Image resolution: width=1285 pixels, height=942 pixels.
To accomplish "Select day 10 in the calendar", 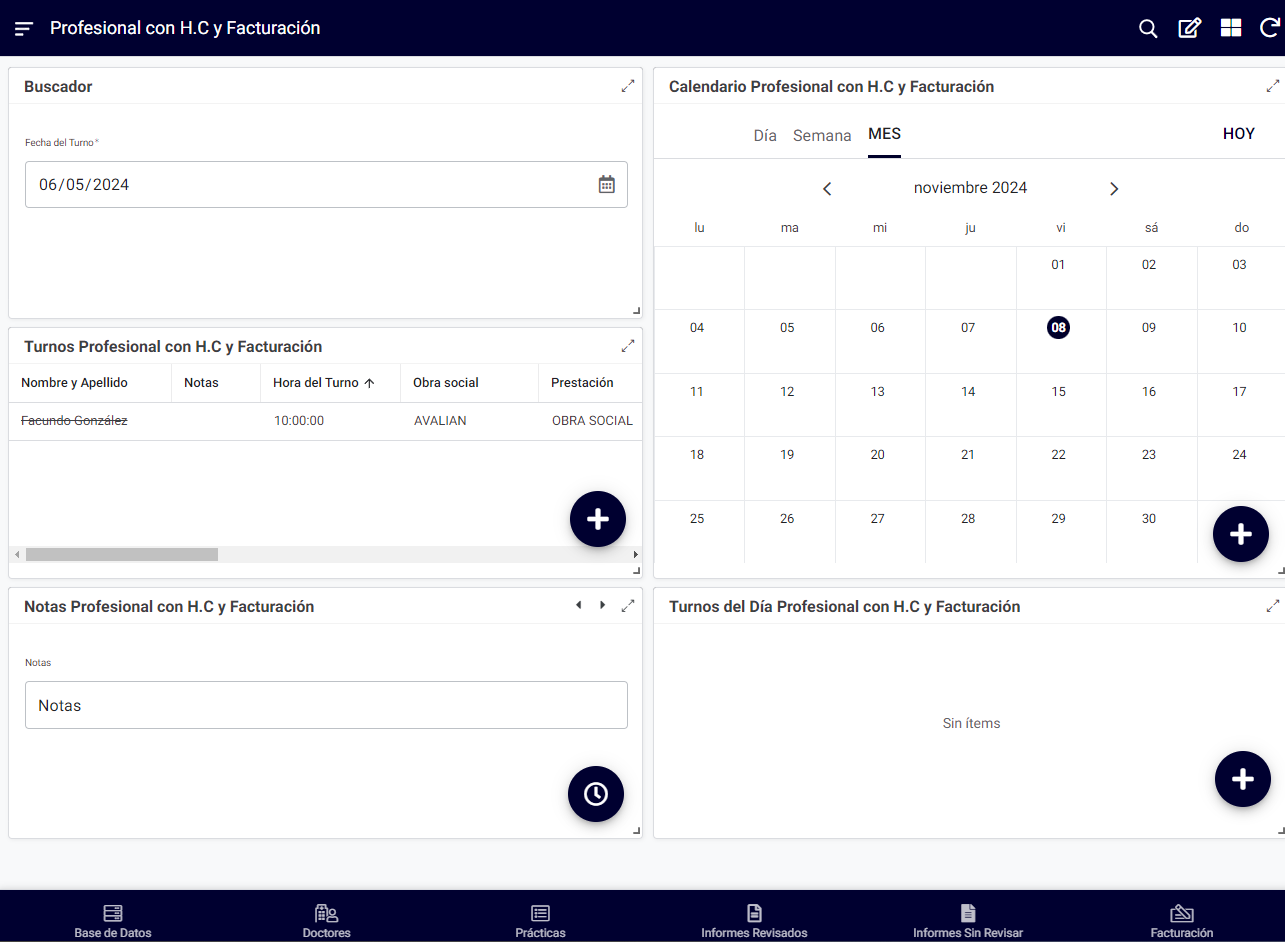I will pos(1239,328).
